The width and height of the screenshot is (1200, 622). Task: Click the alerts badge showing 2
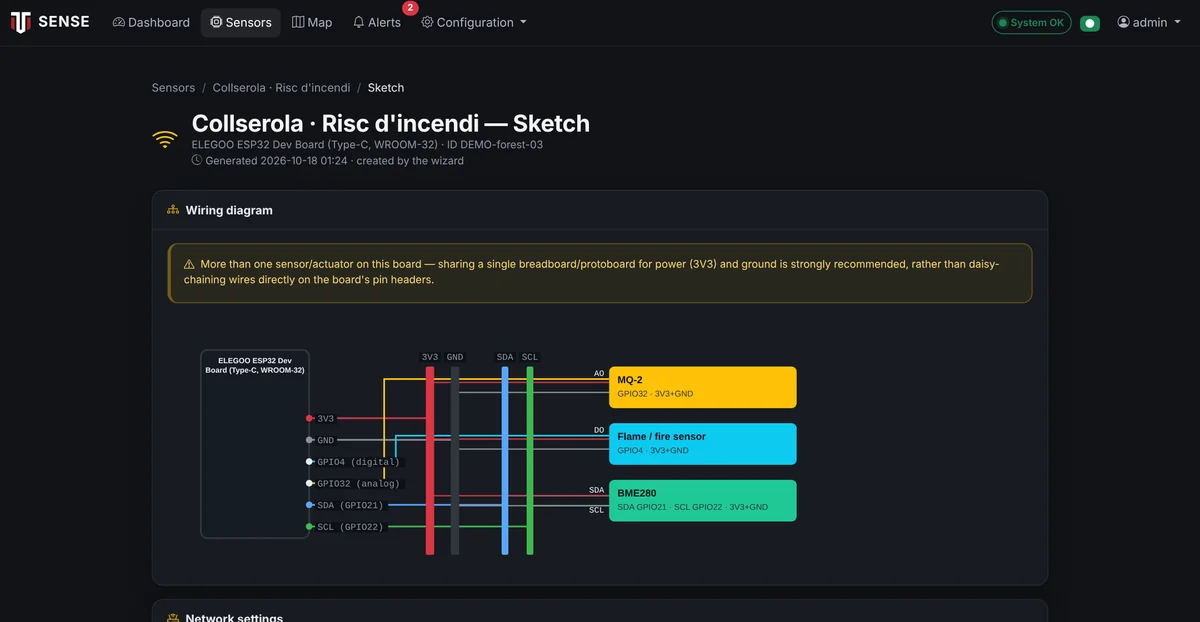[410, 8]
